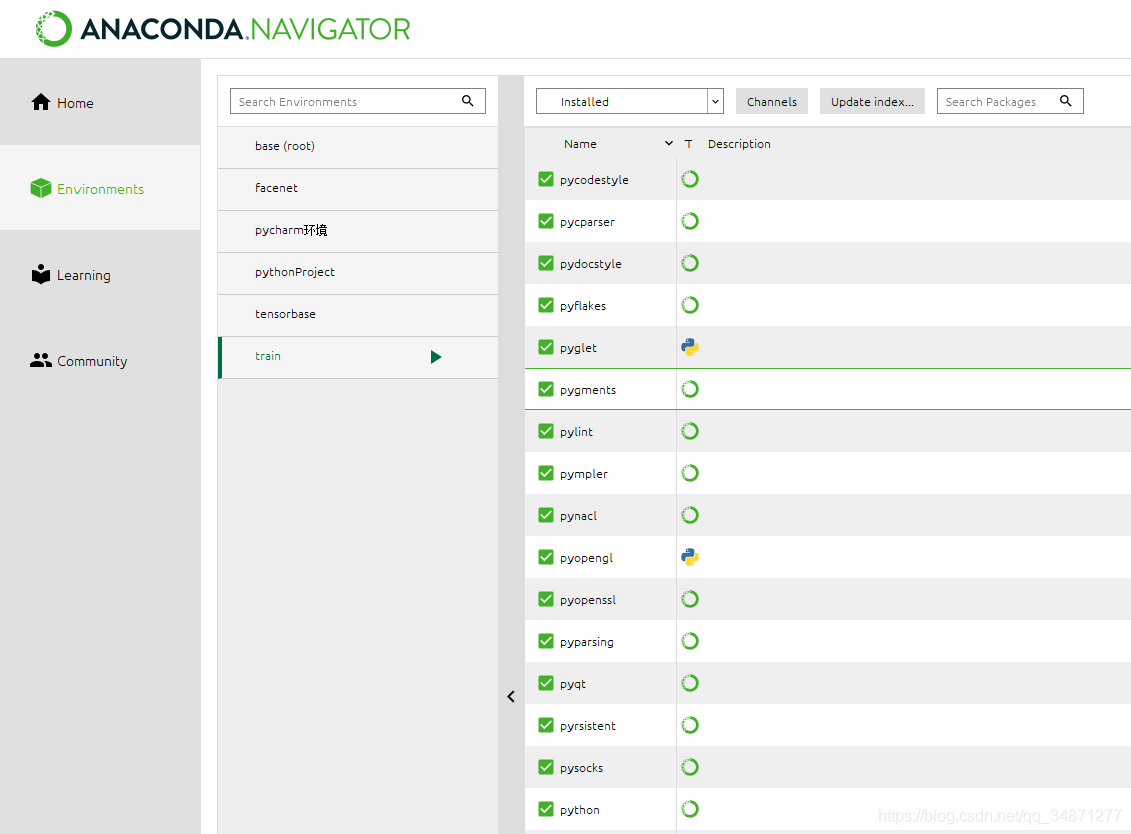Select the tensorbase environment
This screenshot has width=1131, height=834.
click(358, 314)
